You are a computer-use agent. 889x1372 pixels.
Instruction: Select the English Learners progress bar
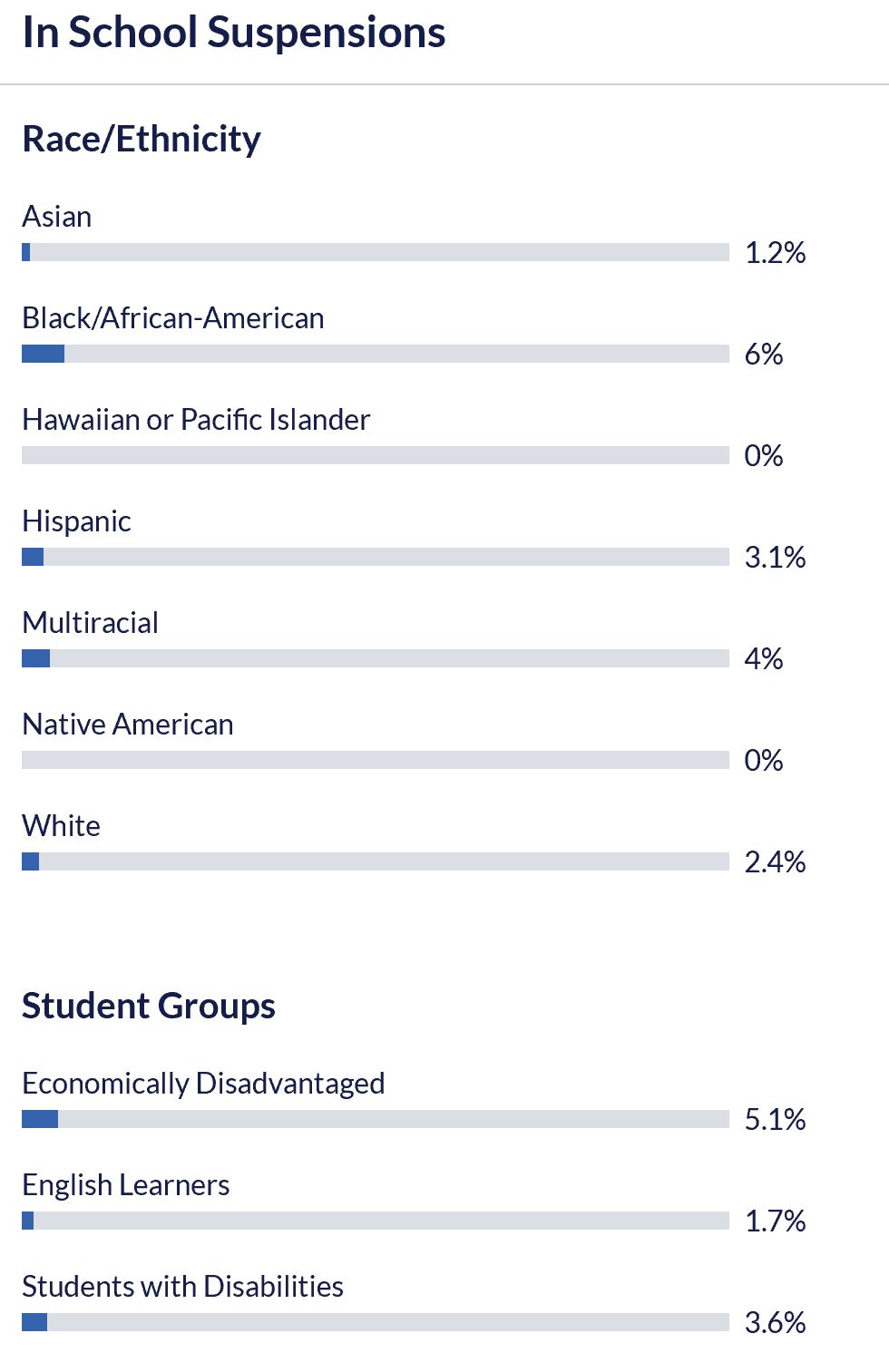[376, 1221]
